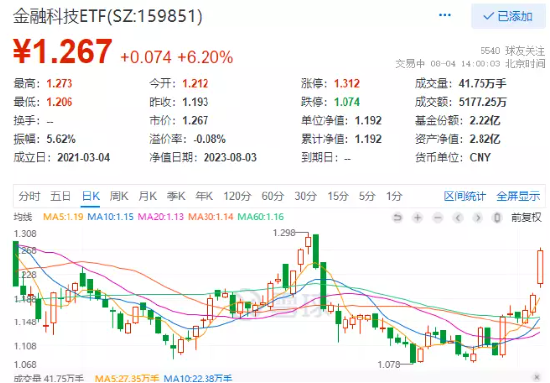Select the 120分 interval tab
The width and height of the screenshot is (550, 383).
click(237, 196)
